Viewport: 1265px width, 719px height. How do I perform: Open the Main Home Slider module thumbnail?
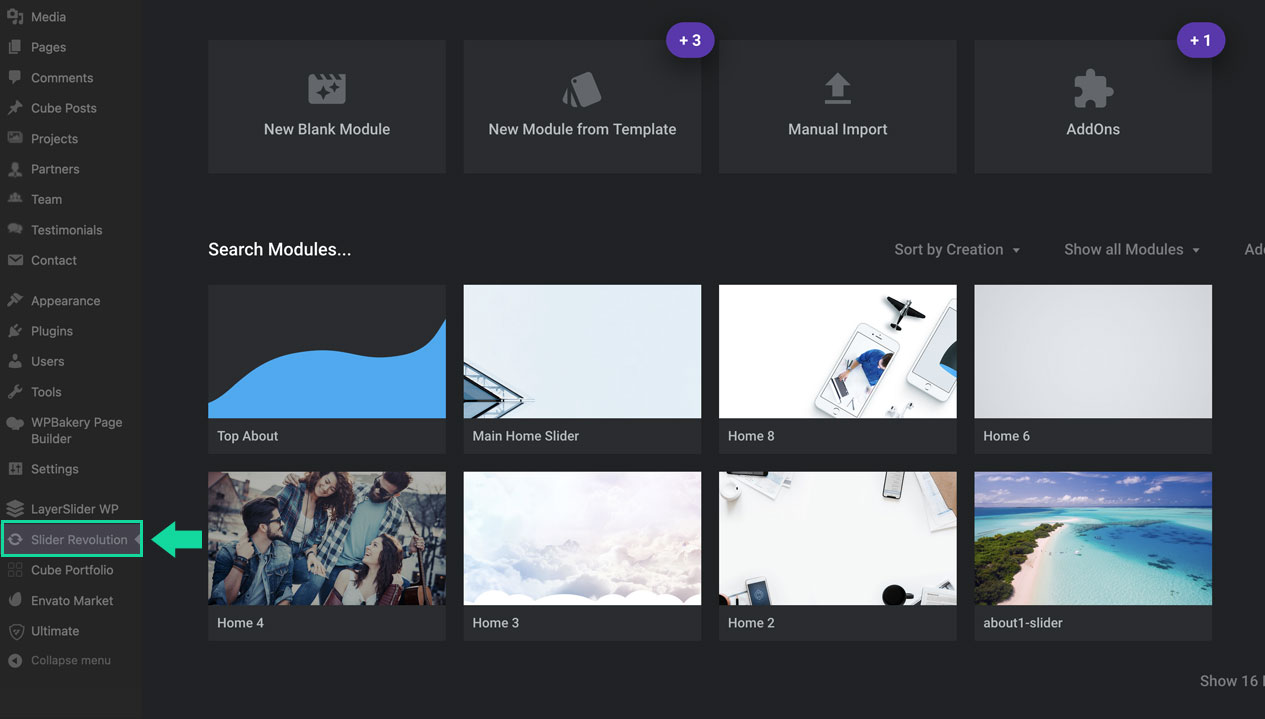coord(582,351)
